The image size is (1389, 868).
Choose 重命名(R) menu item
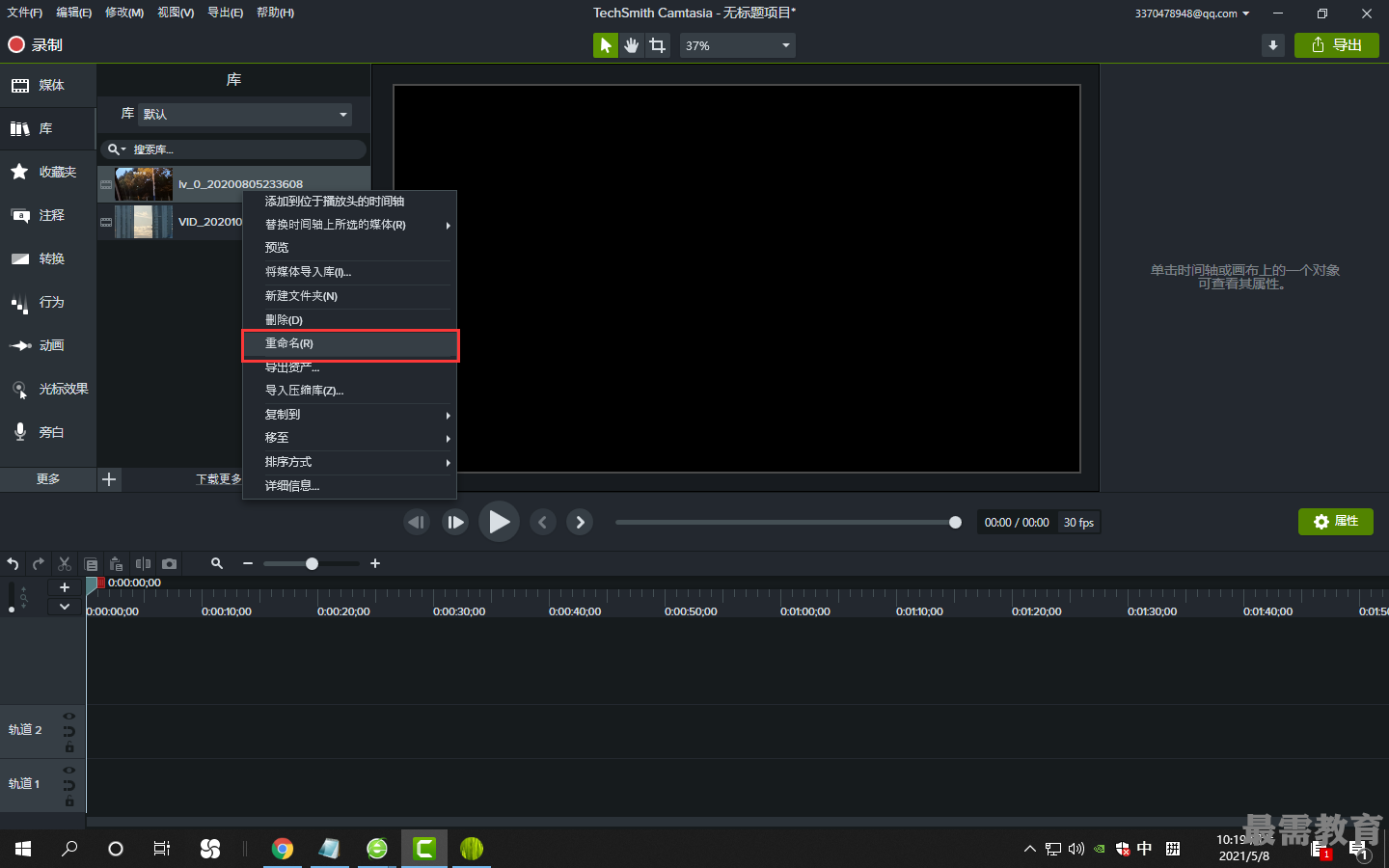[349, 343]
